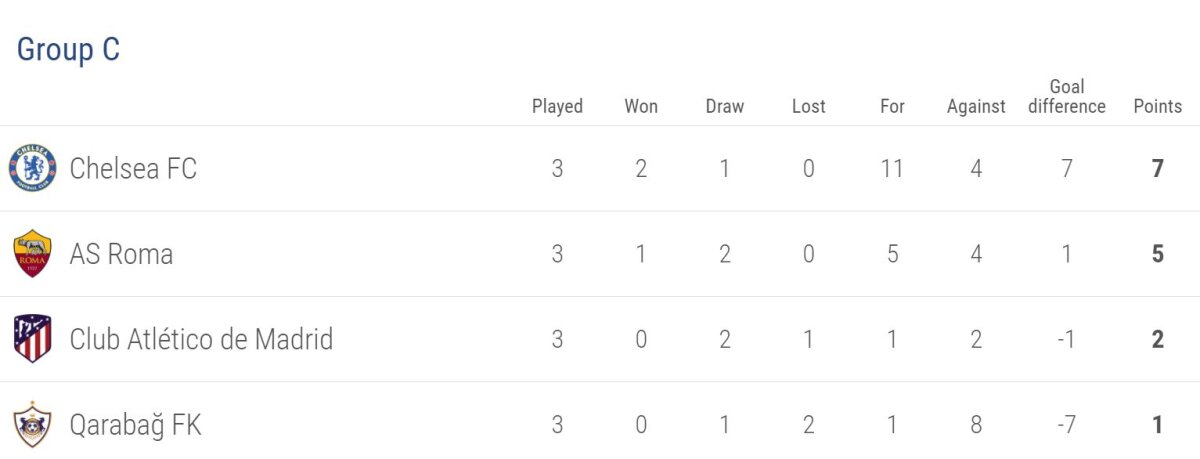
Task: Click the Atlético de Madrid crest
Action: (33, 339)
